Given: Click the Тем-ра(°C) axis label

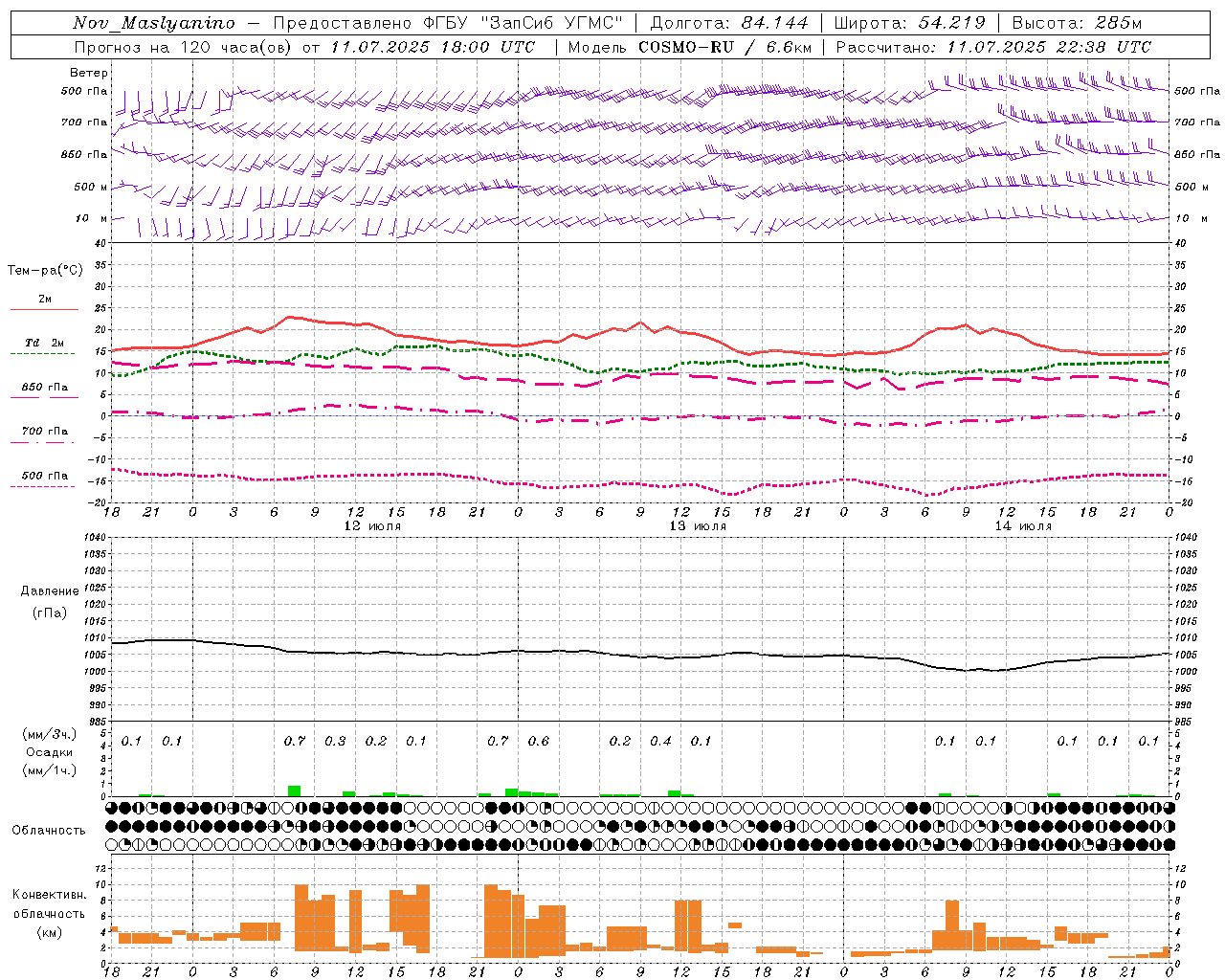Looking at the screenshot, I should tap(45, 271).
